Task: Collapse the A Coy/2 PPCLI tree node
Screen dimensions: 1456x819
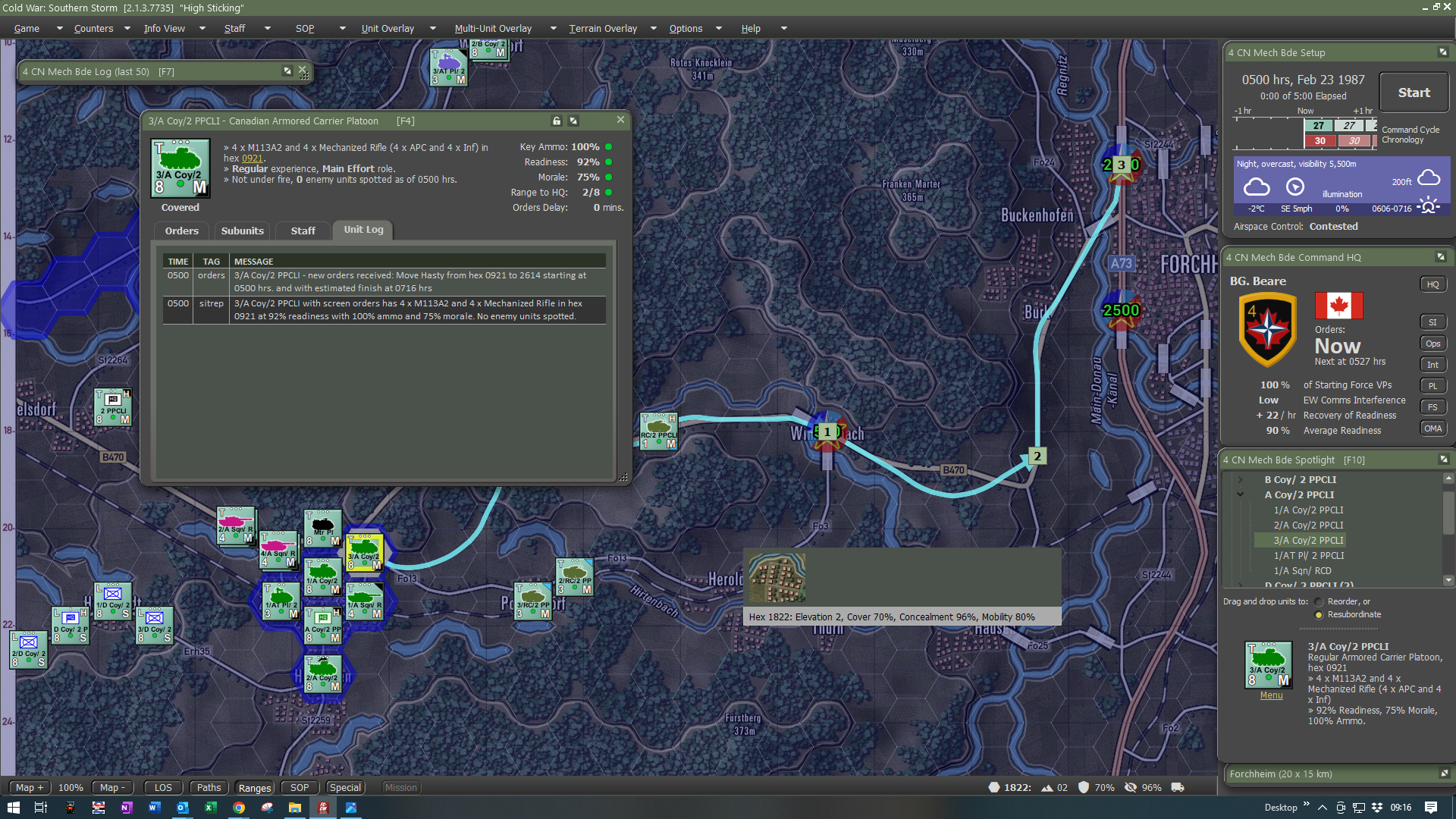Action: [1241, 495]
